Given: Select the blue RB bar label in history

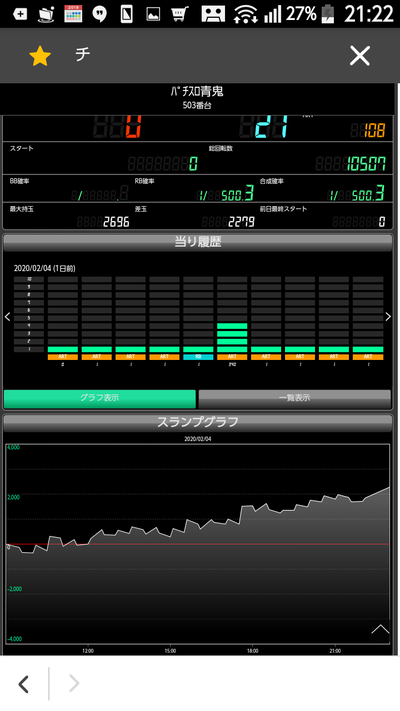Looking at the screenshot, I should pyautogui.click(x=198, y=357).
